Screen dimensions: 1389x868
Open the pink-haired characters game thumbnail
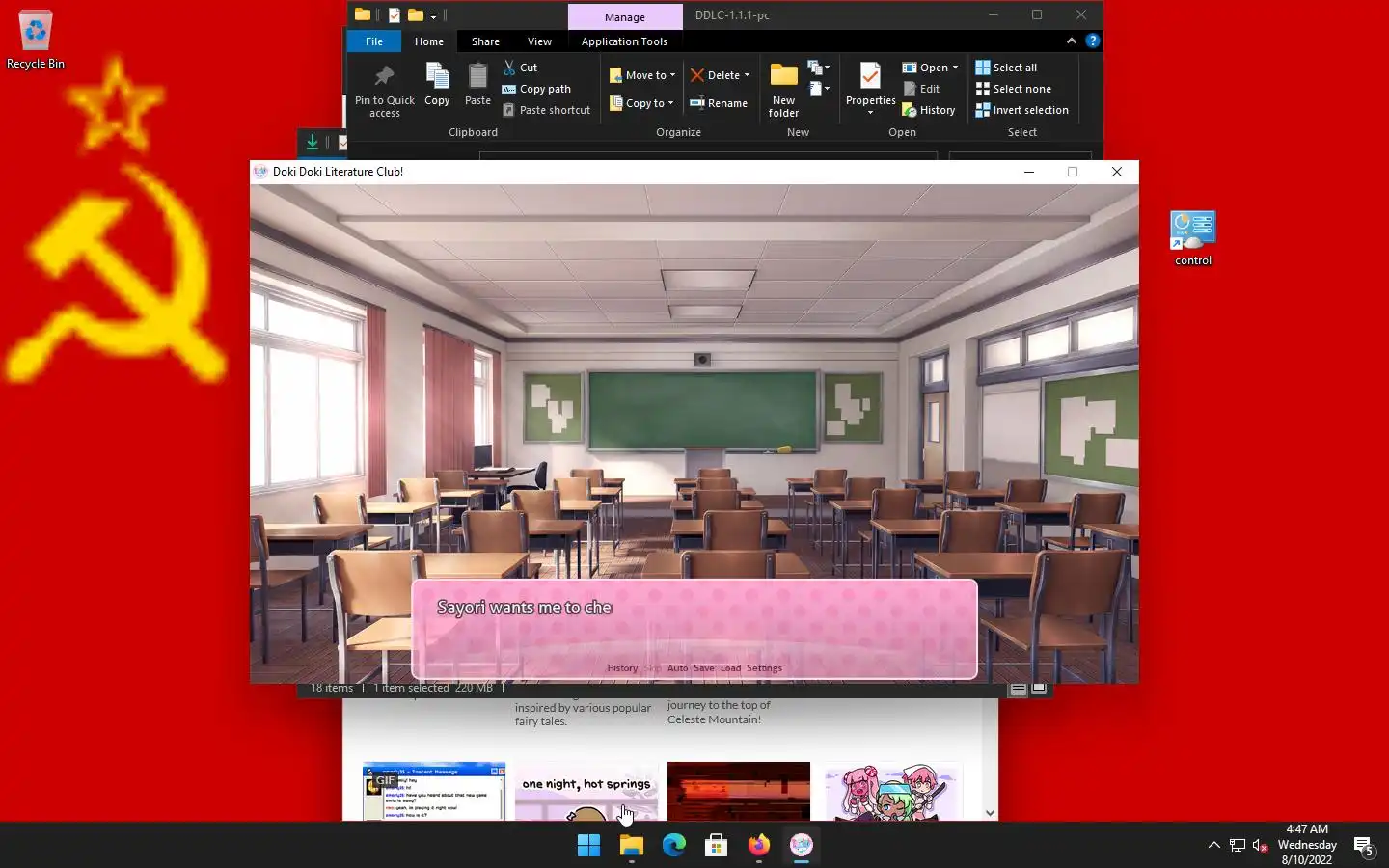click(893, 792)
